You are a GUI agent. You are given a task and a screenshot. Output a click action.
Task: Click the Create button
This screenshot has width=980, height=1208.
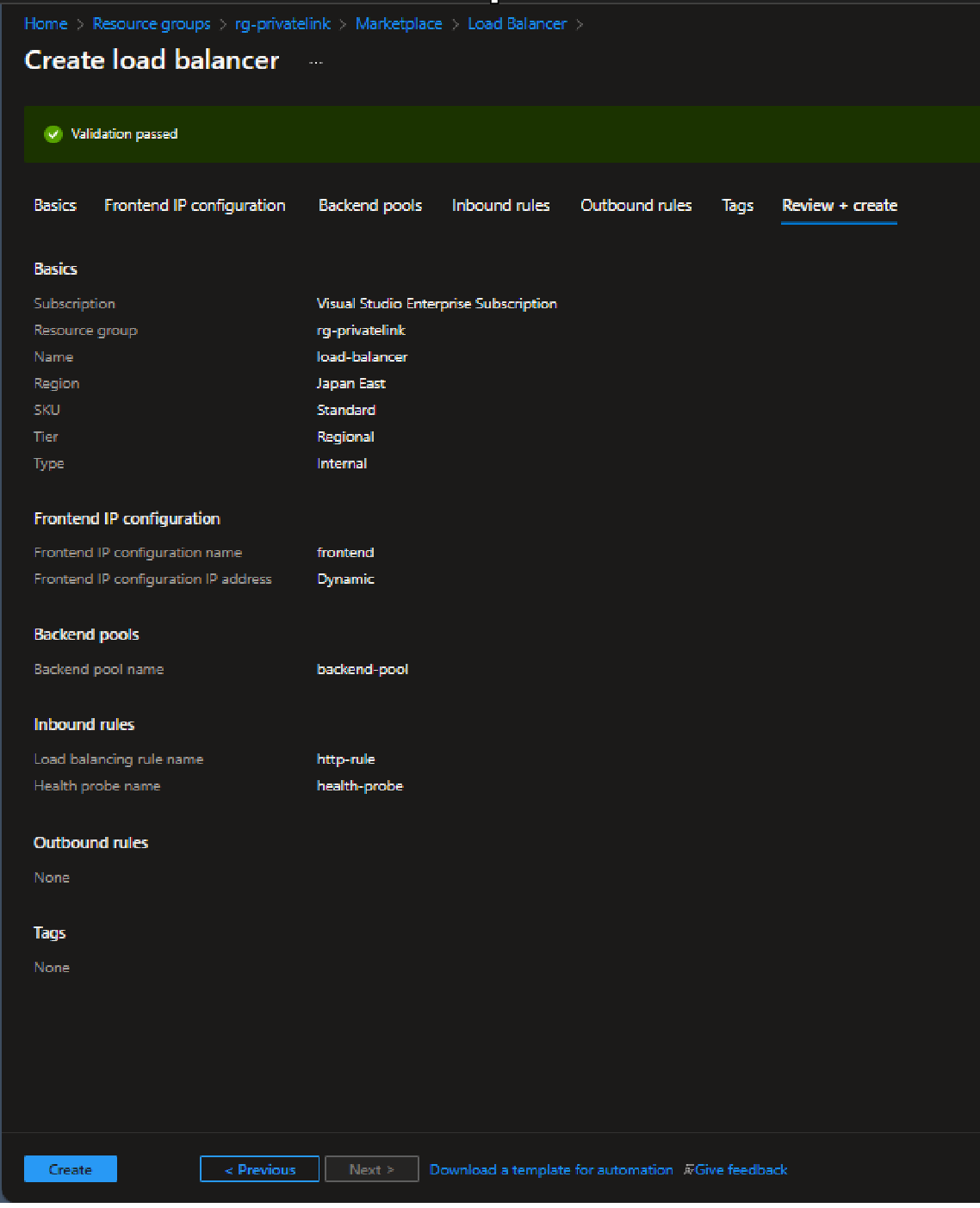[x=71, y=1169]
